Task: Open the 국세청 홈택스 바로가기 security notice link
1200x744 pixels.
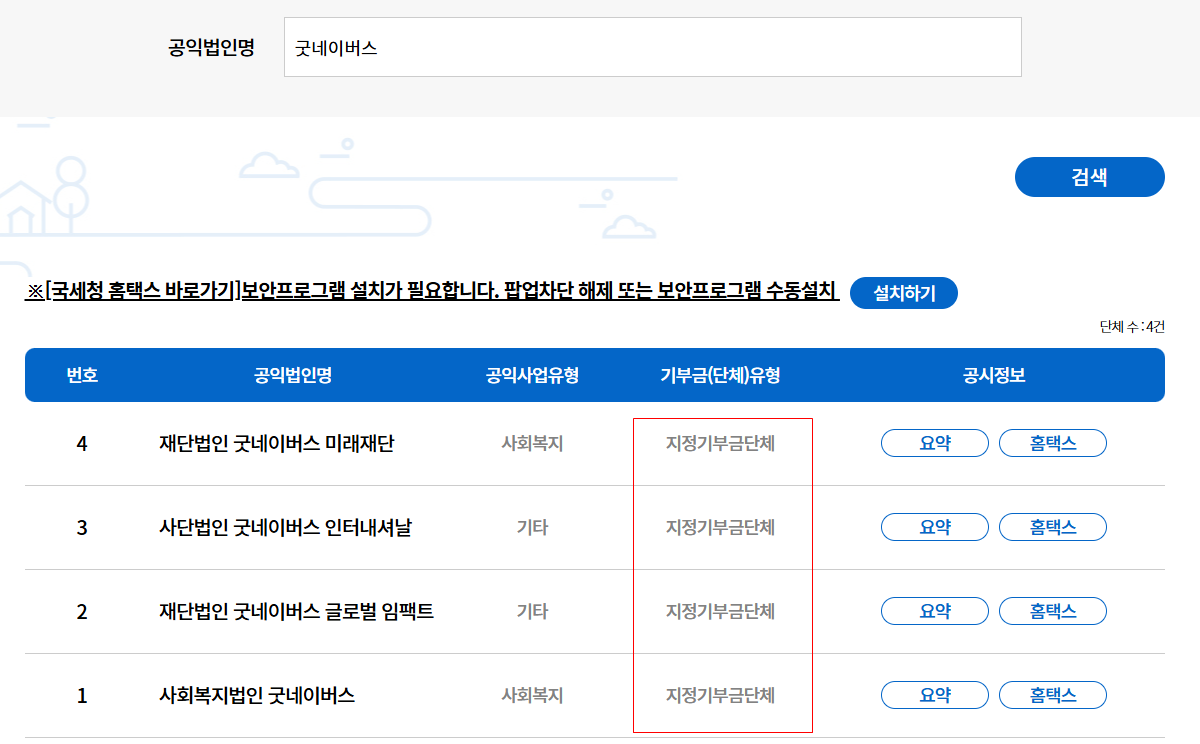Action: coord(432,291)
